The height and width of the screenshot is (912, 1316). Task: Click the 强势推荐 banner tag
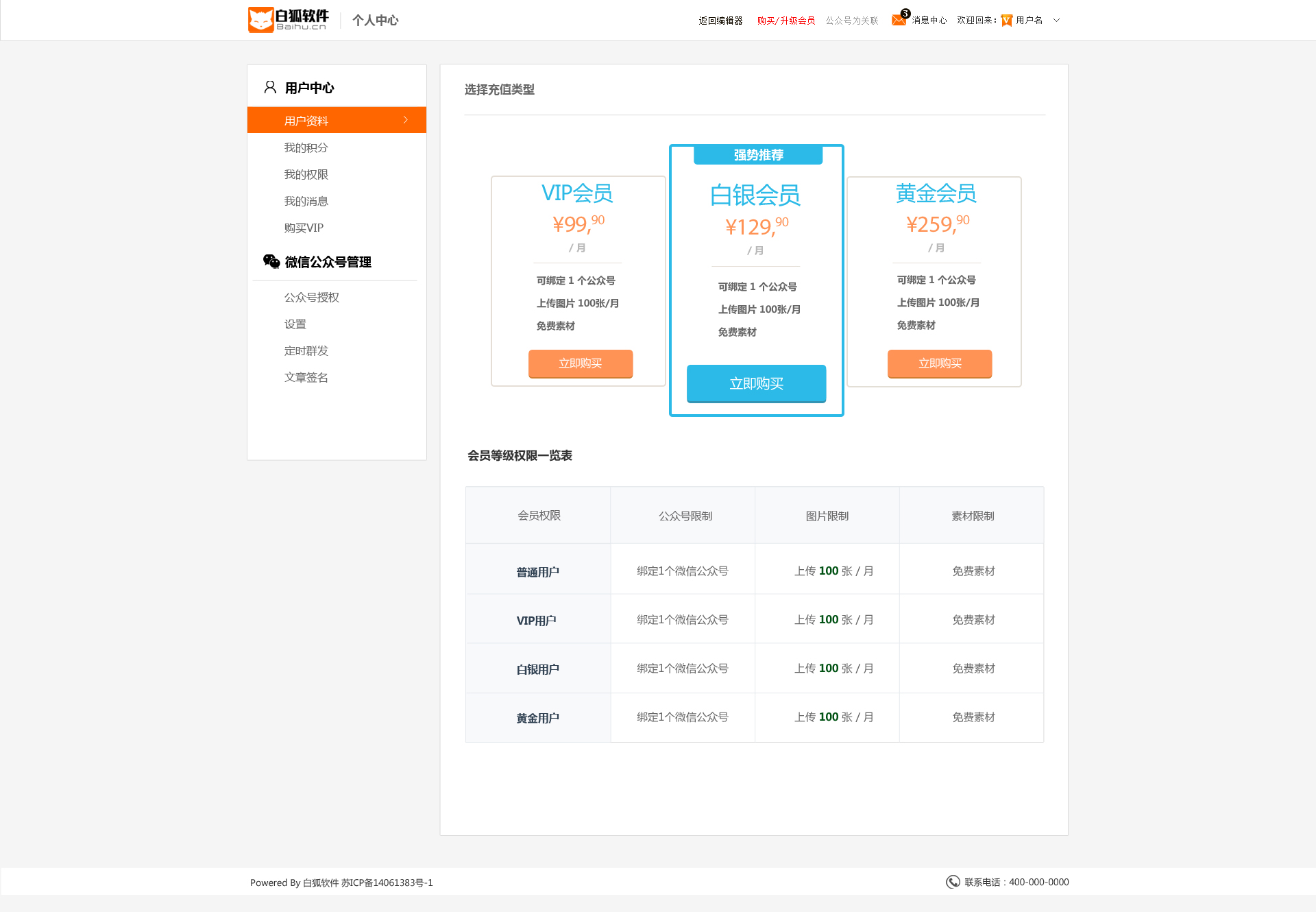point(758,155)
